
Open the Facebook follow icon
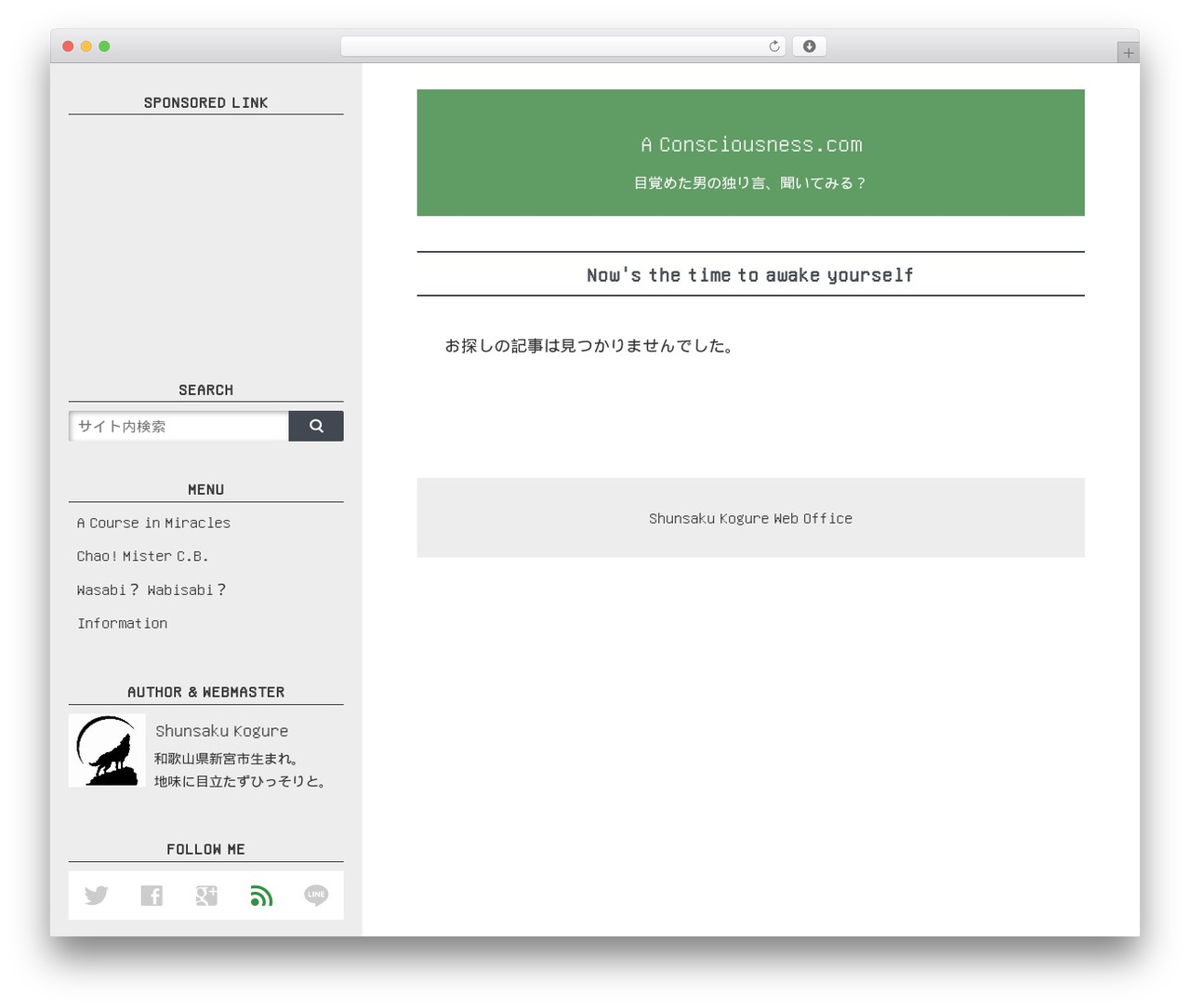pyautogui.click(x=152, y=895)
